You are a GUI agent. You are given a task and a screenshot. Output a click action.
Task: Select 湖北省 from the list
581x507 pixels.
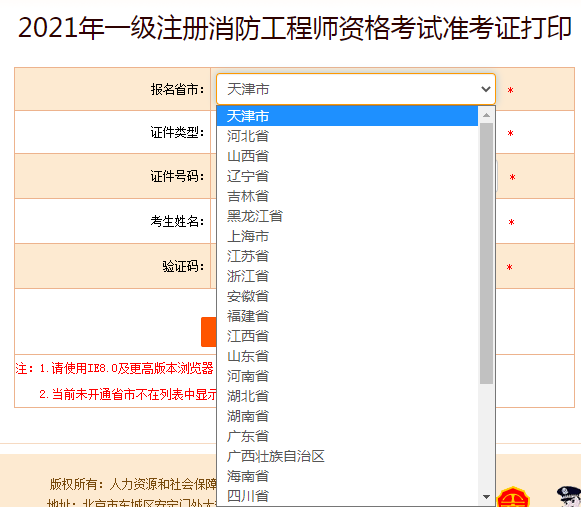click(x=347, y=396)
